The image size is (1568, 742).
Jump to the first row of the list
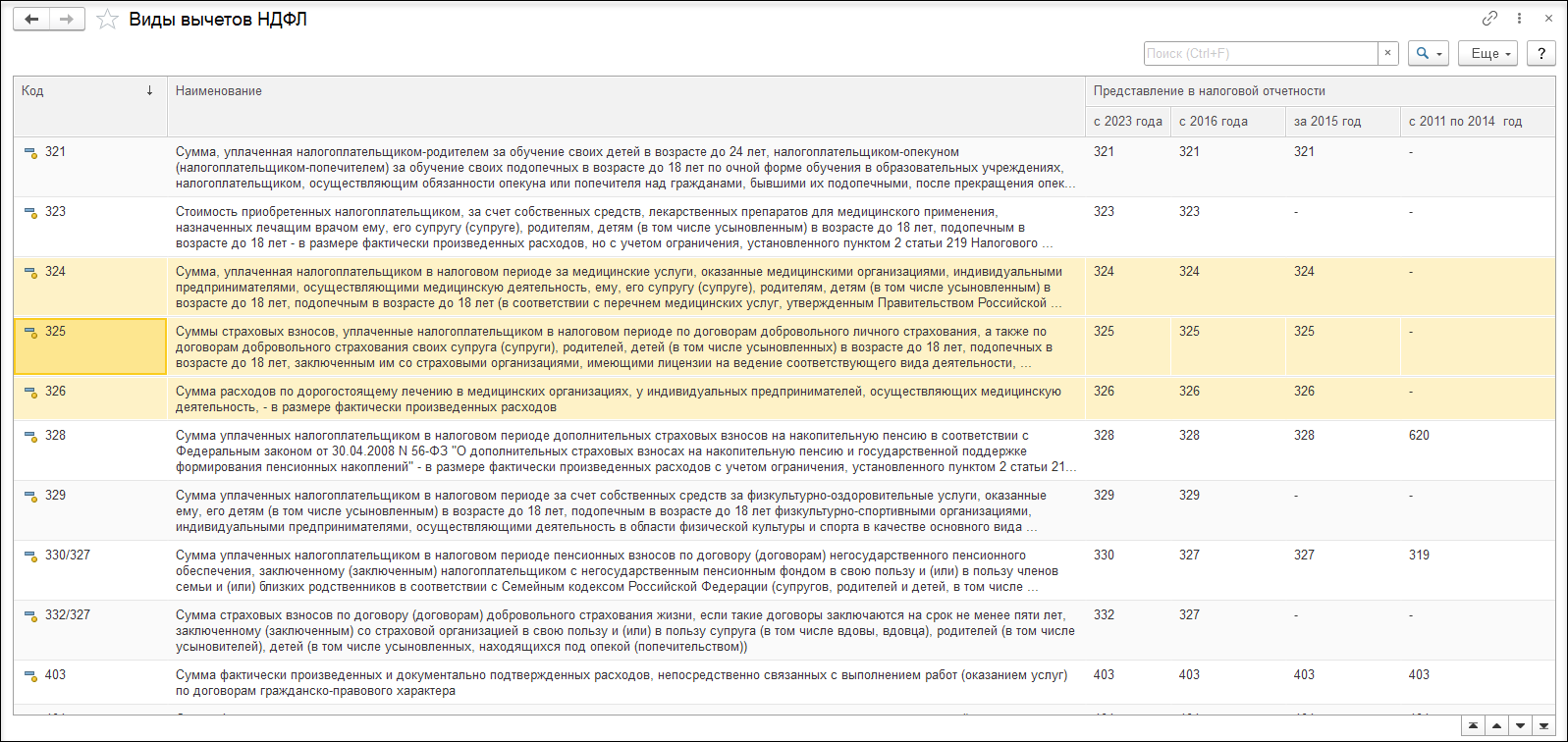click(1473, 726)
